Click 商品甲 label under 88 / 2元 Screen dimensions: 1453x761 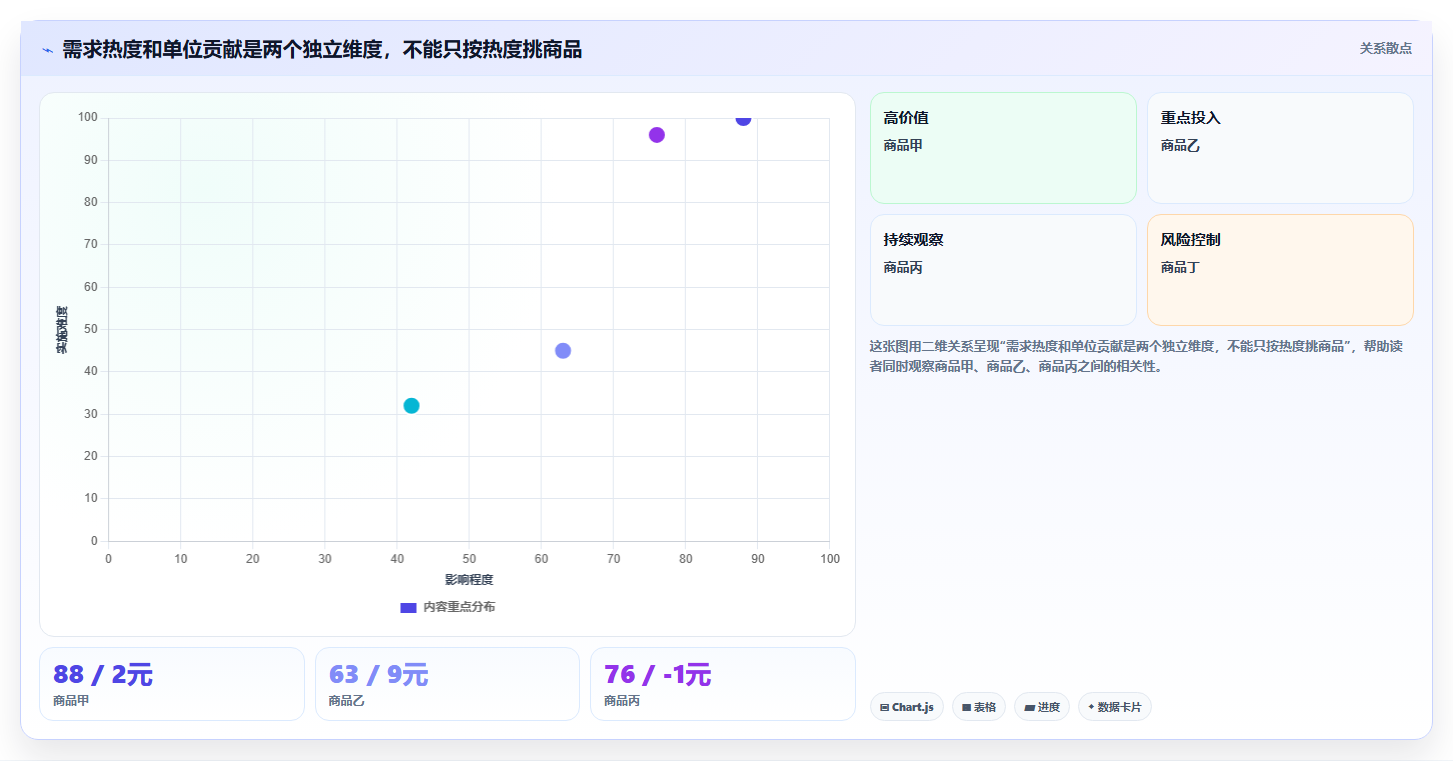pos(71,701)
